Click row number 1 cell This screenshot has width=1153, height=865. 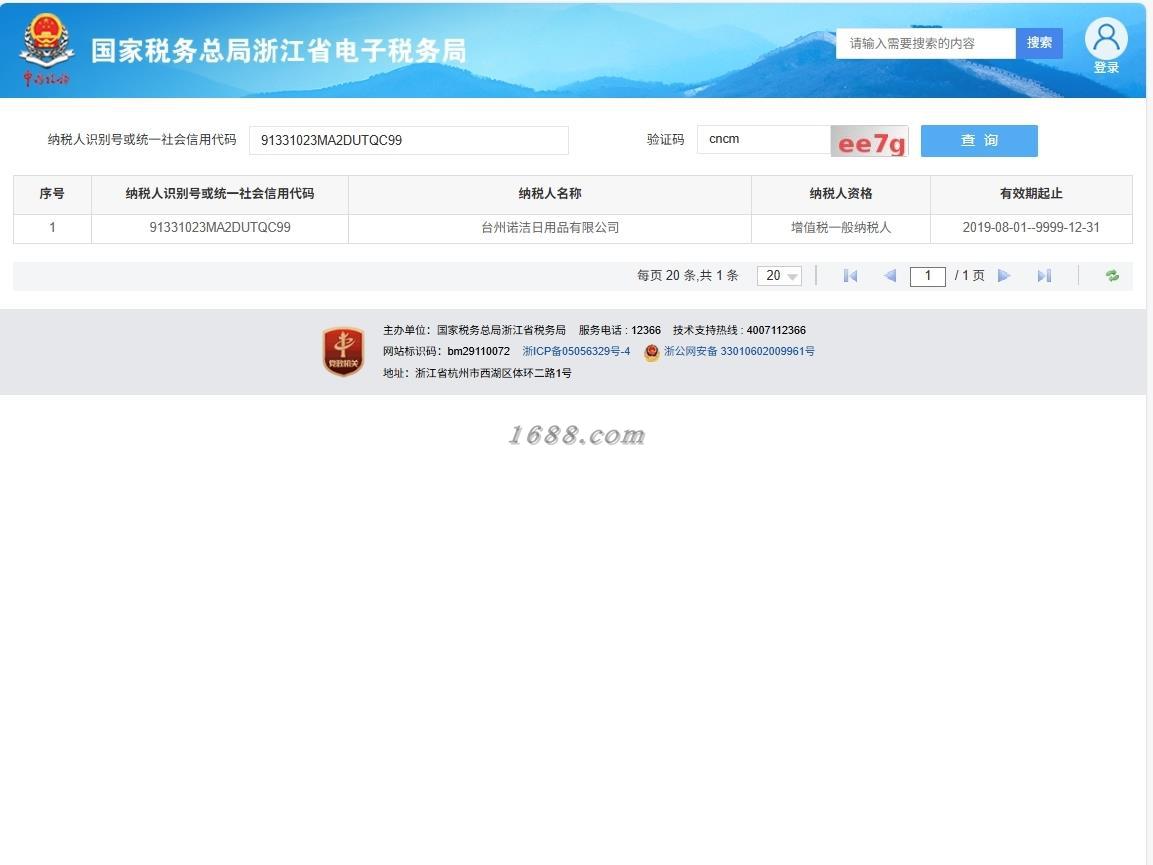pyautogui.click(x=52, y=228)
